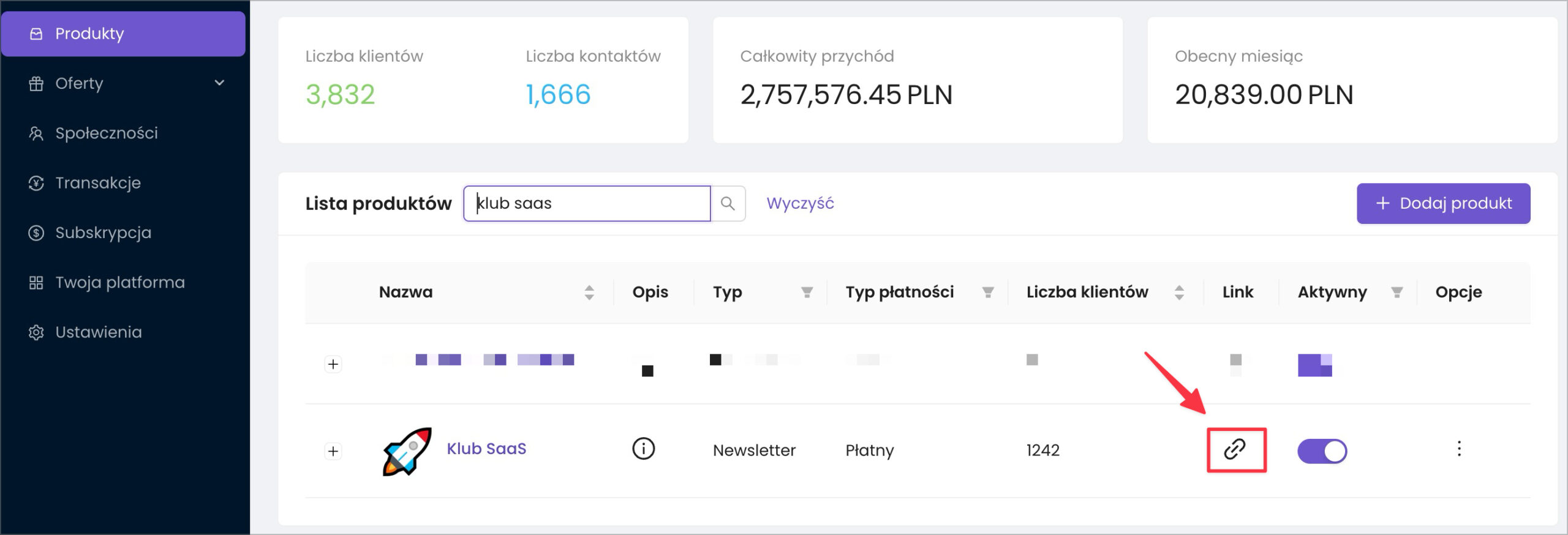
Task: Expand the Klub SaaS row
Action: [x=333, y=451]
